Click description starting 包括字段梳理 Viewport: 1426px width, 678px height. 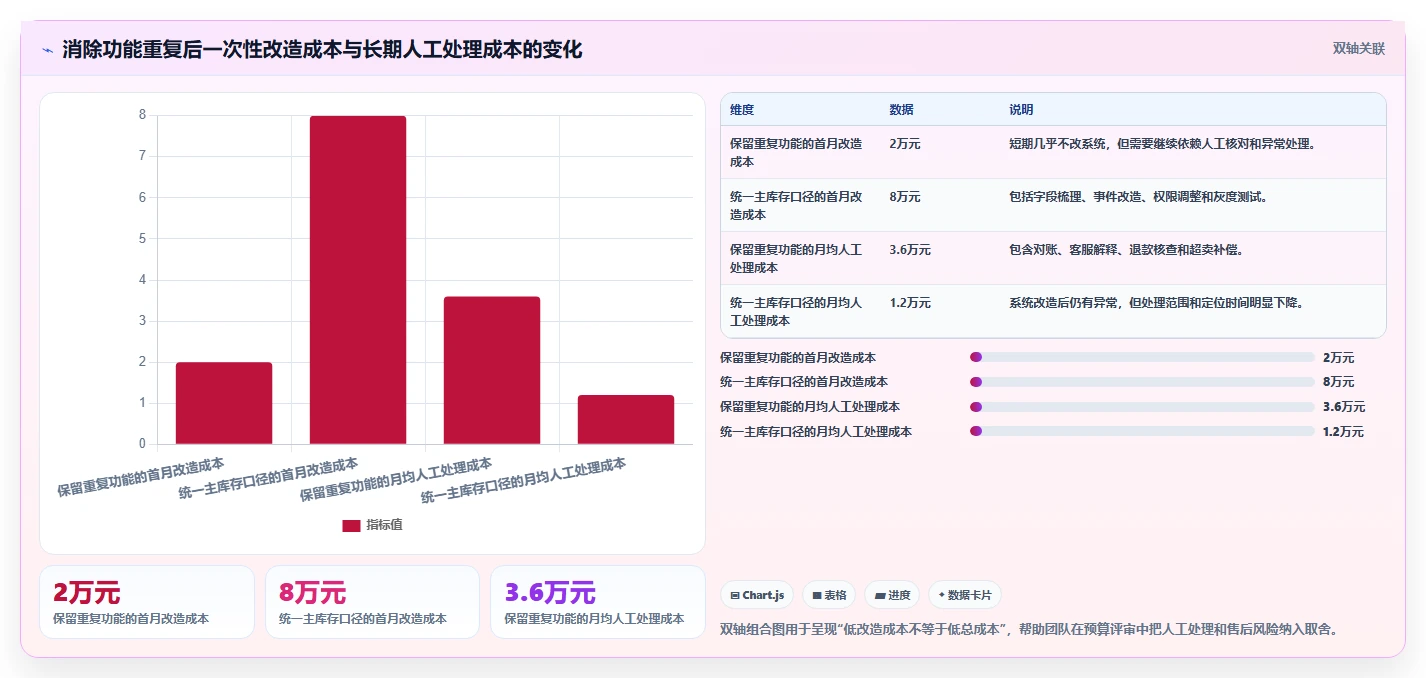coord(1139,197)
